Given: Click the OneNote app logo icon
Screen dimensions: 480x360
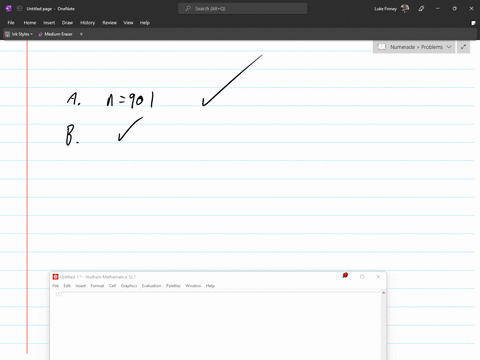Looking at the screenshot, I should (9, 9).
